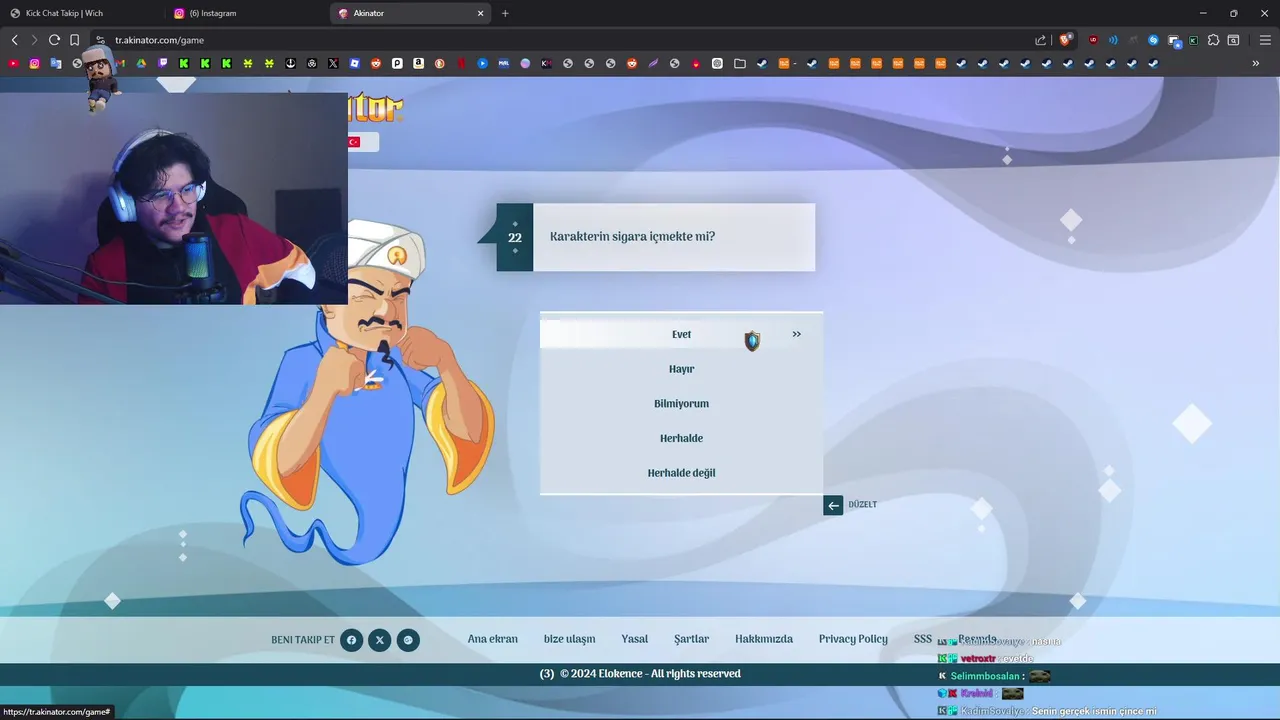Click DÜZELT to correct previous answer

point(850,505)
